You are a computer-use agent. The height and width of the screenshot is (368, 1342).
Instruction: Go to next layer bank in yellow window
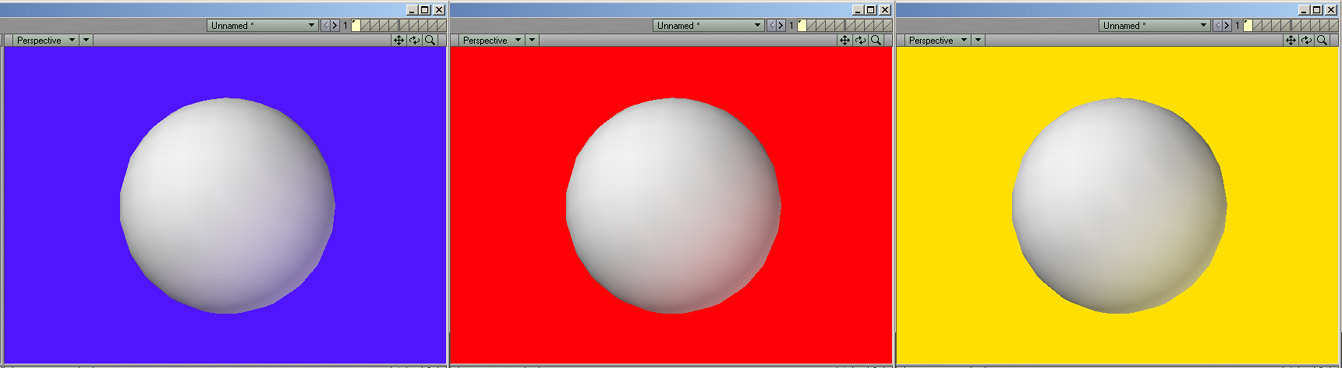coord(1227,25)
